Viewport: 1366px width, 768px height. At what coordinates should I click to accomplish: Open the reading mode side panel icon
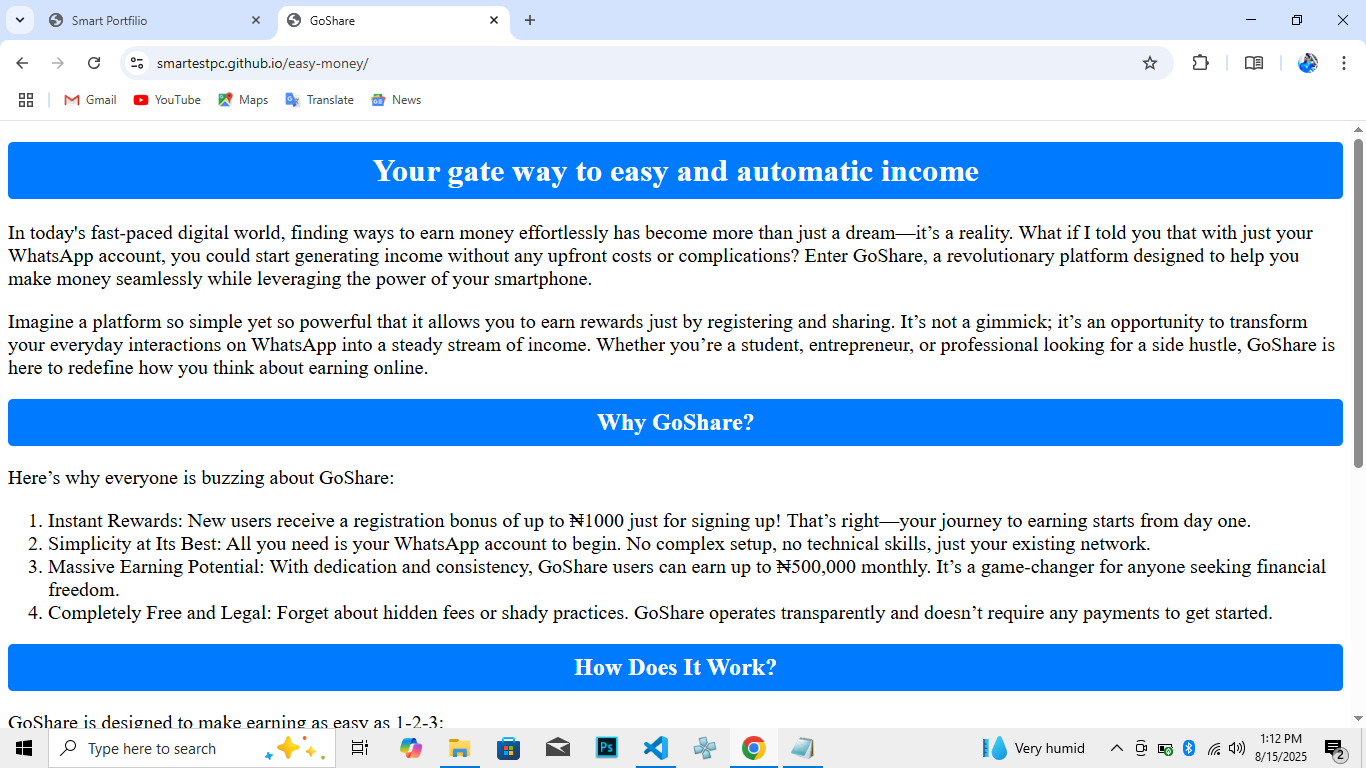coord(1254,63)
